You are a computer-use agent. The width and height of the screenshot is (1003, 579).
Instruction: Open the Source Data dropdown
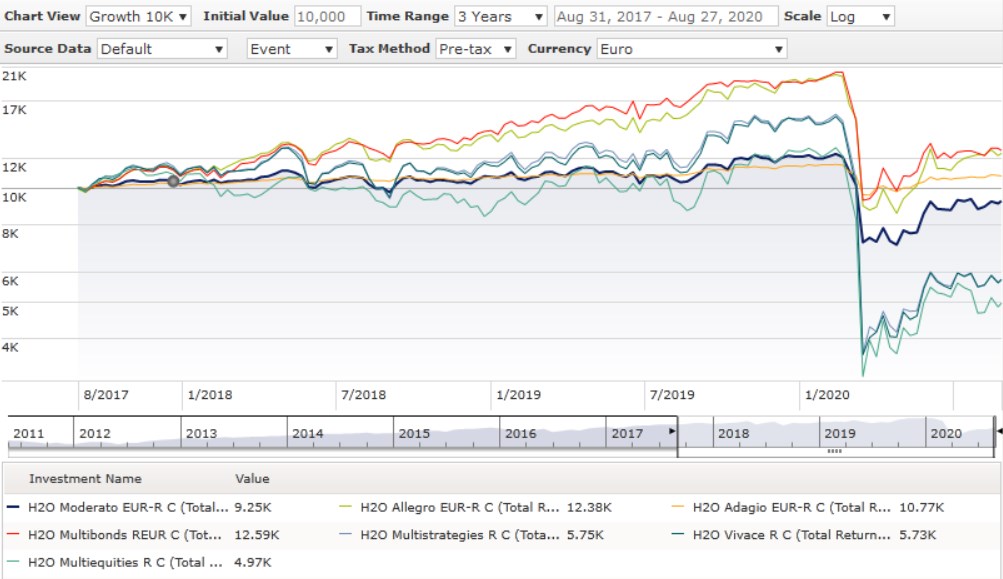tap(163, 49)
